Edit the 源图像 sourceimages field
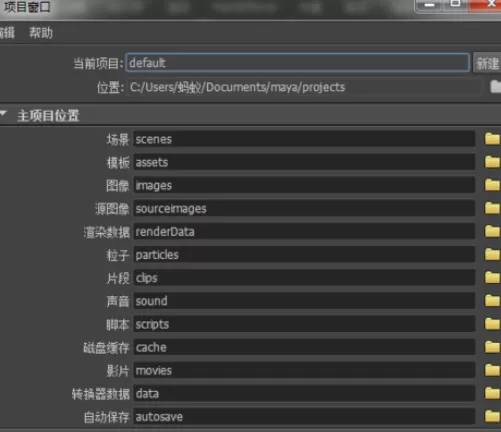This screenshot has height=432, width=501. coord(304,208)
